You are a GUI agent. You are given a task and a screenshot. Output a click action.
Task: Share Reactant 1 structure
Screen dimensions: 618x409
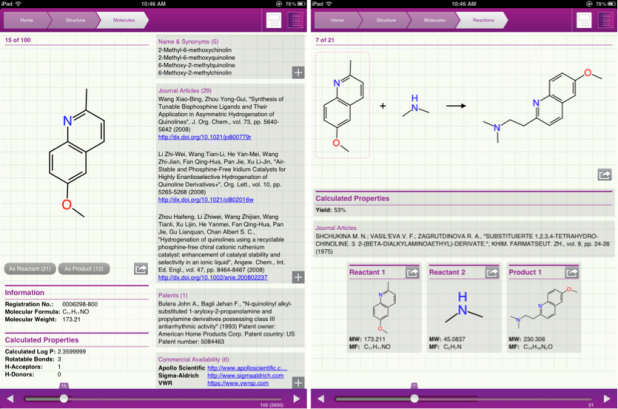(412, 272)
